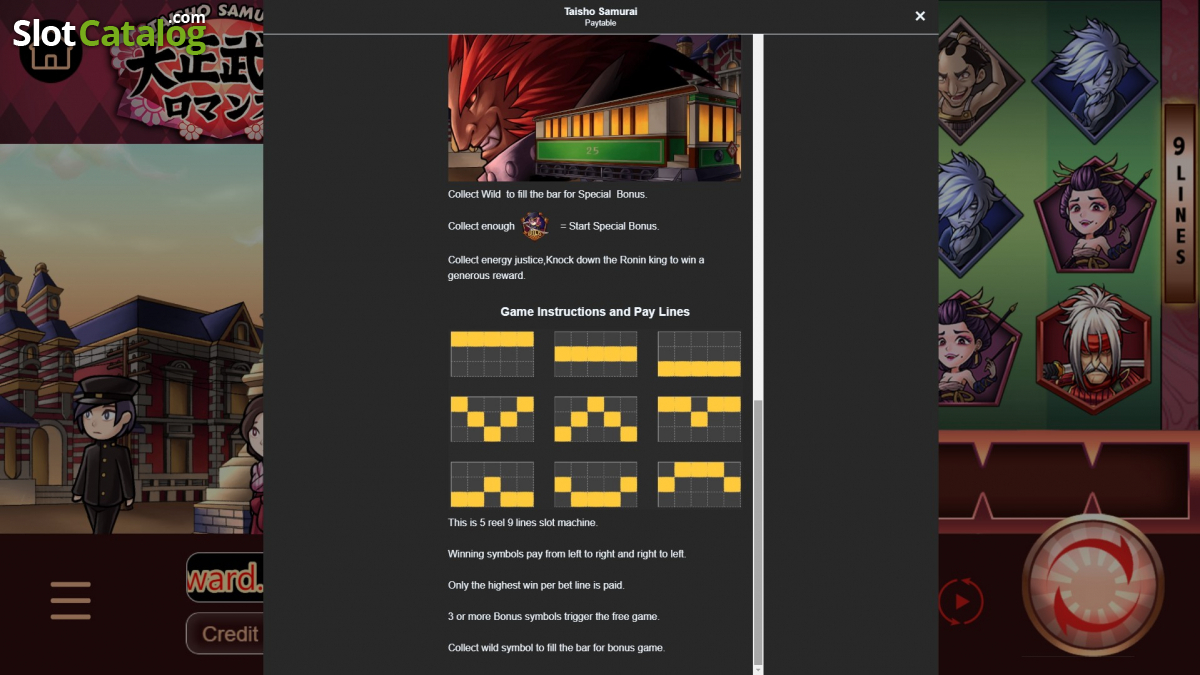The image size is (1200, 675).
Task: Pick the V-shaped payline diagram
Action: pos(492,419)
